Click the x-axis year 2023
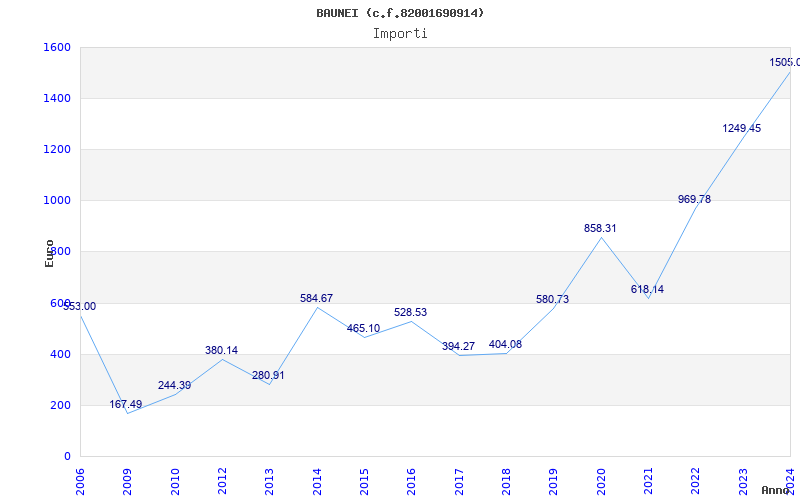 point(743,482)
